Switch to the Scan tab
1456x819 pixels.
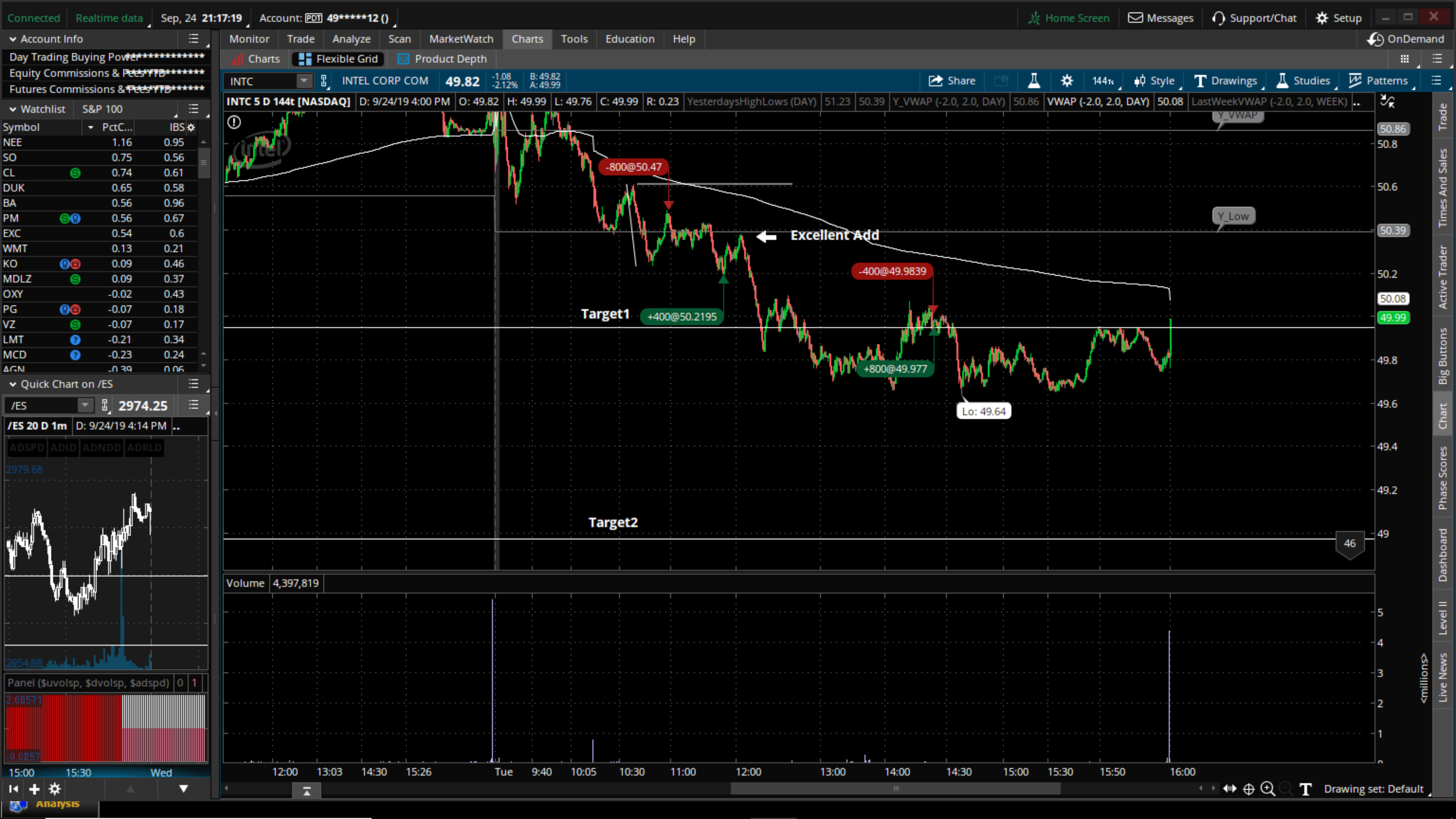click(x=400, y=39)
